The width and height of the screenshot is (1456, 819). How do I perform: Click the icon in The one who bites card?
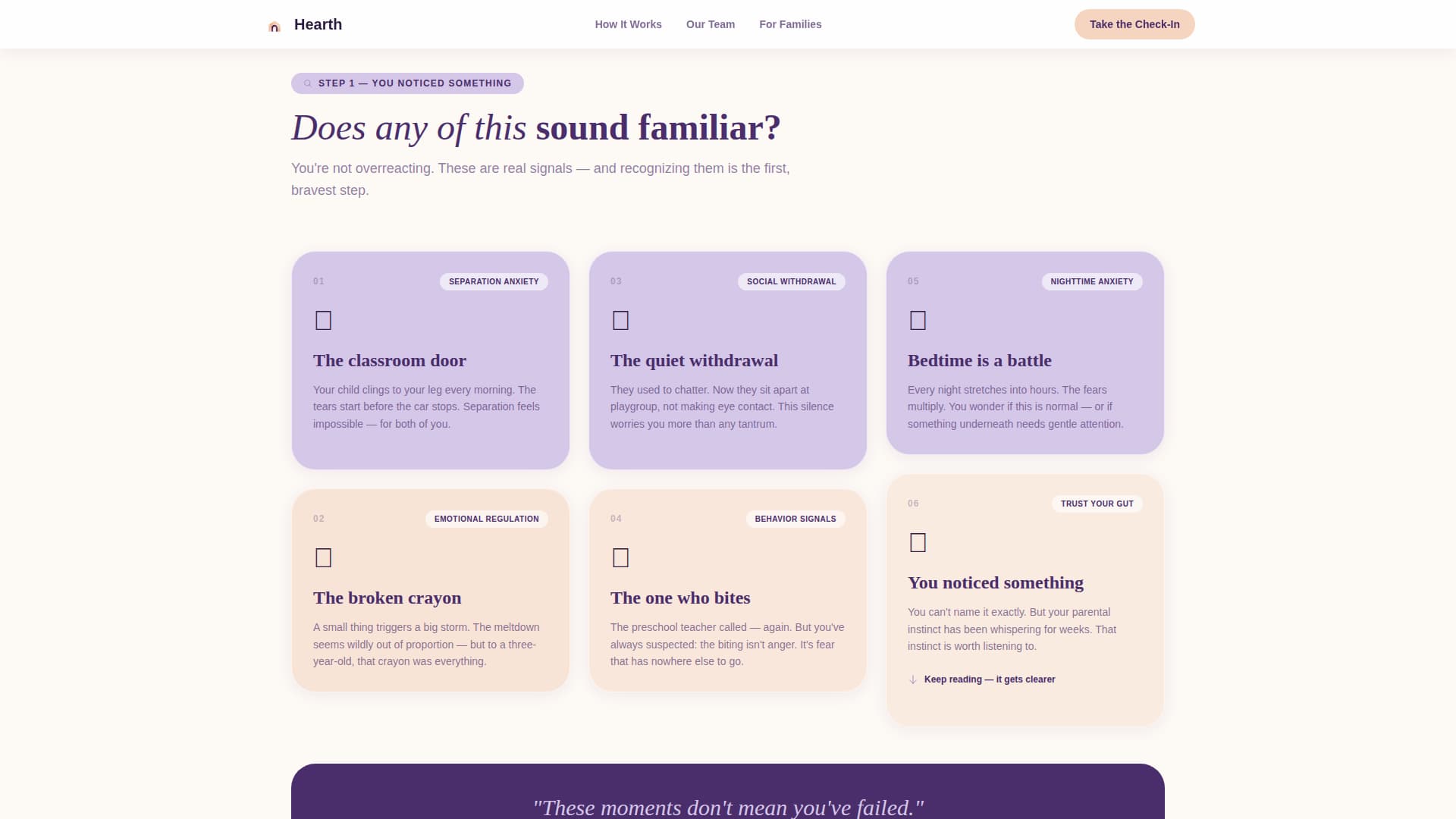point(620,557)
